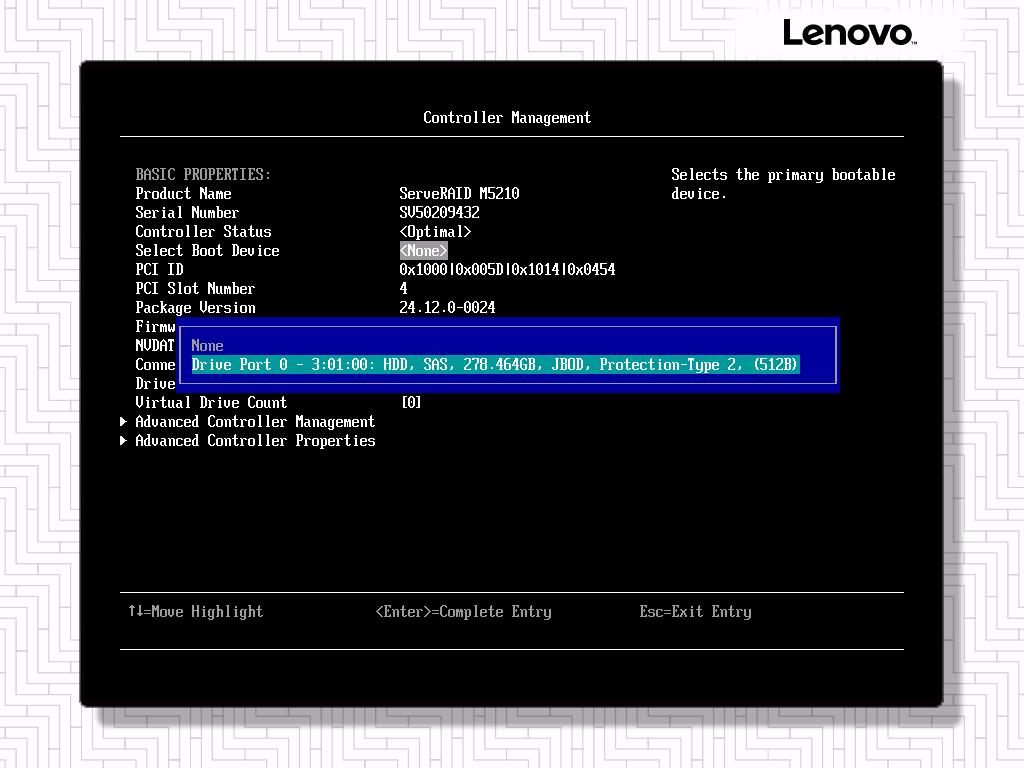Click the Controller Management title
This screenshot has width=1024, height=768.
pos(507,118)
